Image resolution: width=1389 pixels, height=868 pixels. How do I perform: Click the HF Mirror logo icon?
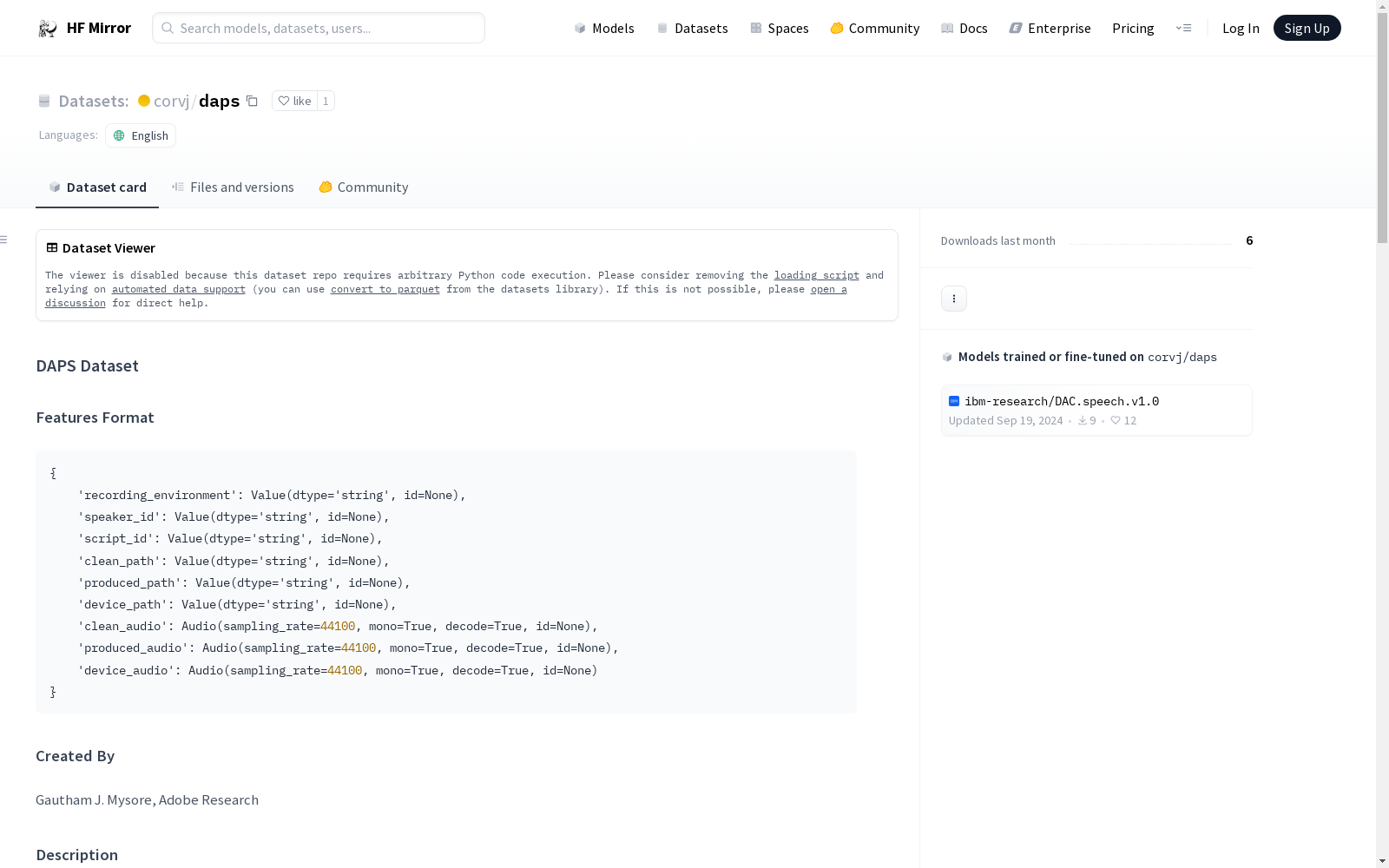48,29
